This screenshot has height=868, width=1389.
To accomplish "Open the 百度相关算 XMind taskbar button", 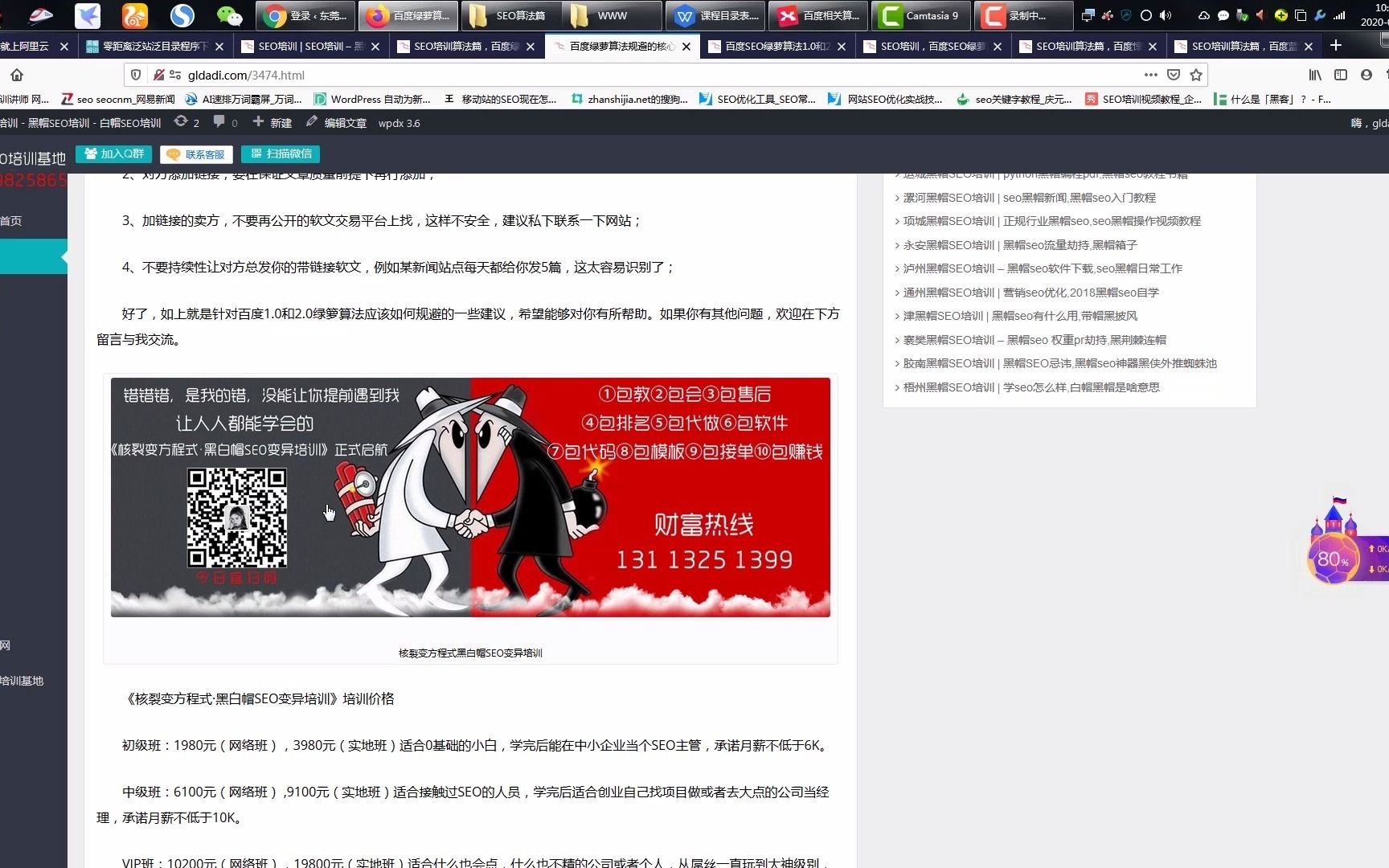I will 818,15.
